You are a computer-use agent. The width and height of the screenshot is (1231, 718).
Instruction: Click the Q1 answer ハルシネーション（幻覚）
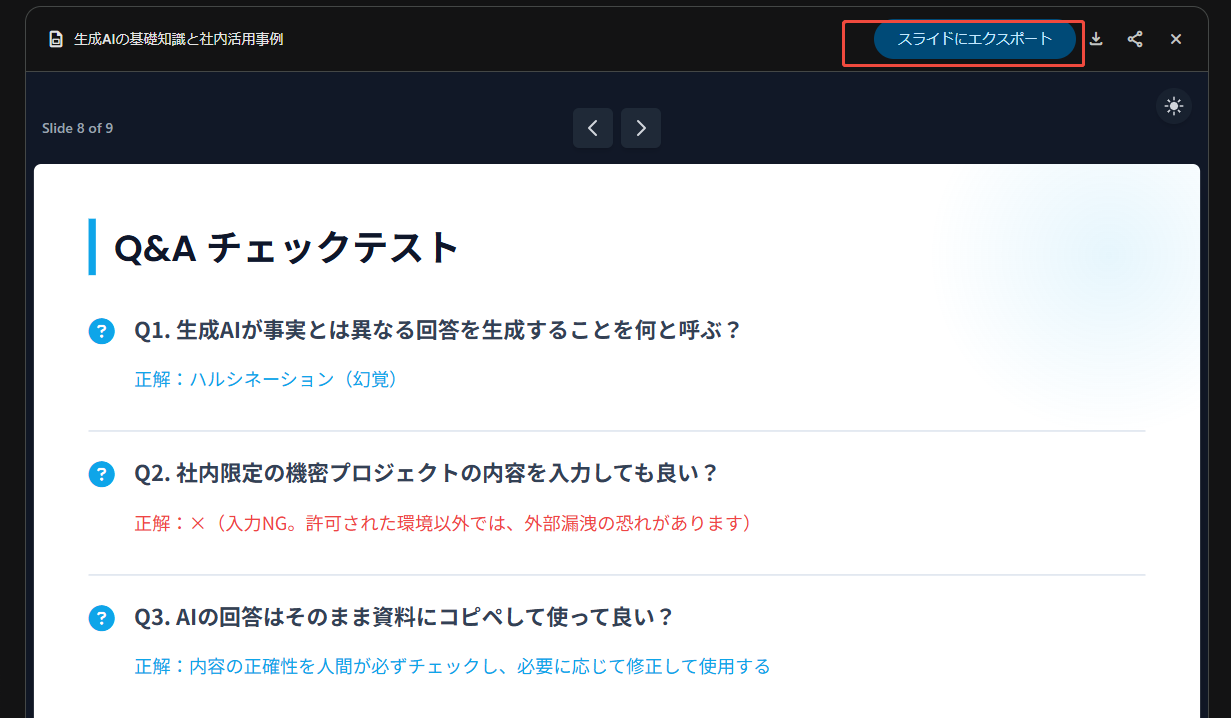268,380
